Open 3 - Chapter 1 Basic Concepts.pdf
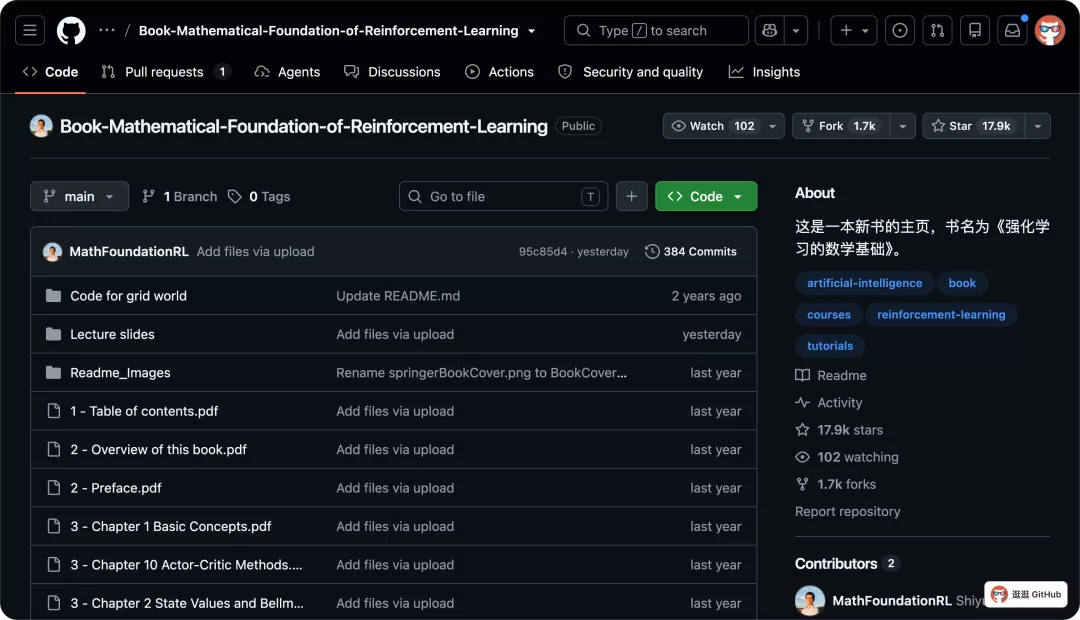The image size is (1080, 620). point(171,526)
